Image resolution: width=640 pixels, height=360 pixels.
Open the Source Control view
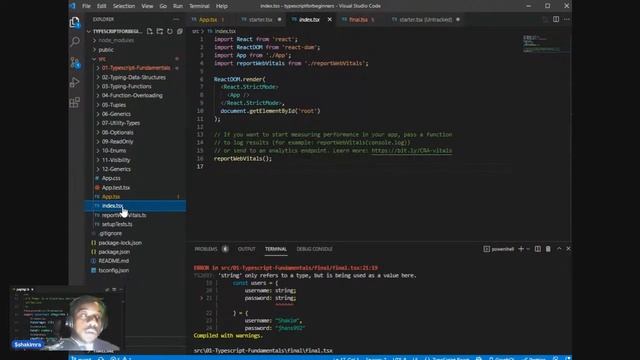click(x=75, y=62)
